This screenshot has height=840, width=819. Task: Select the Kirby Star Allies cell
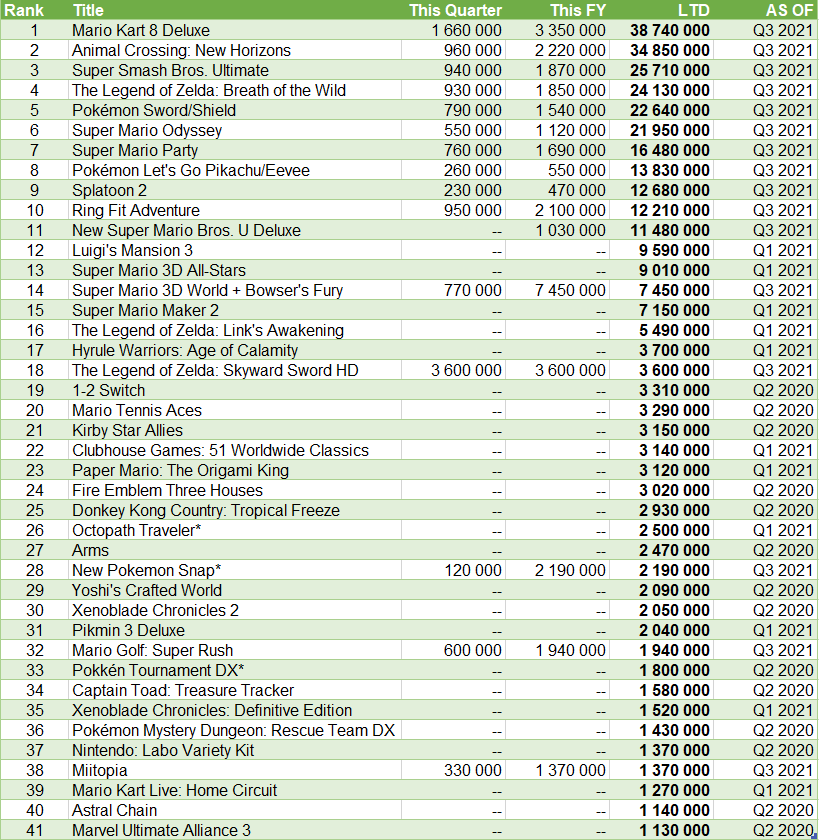click(235, 430)
